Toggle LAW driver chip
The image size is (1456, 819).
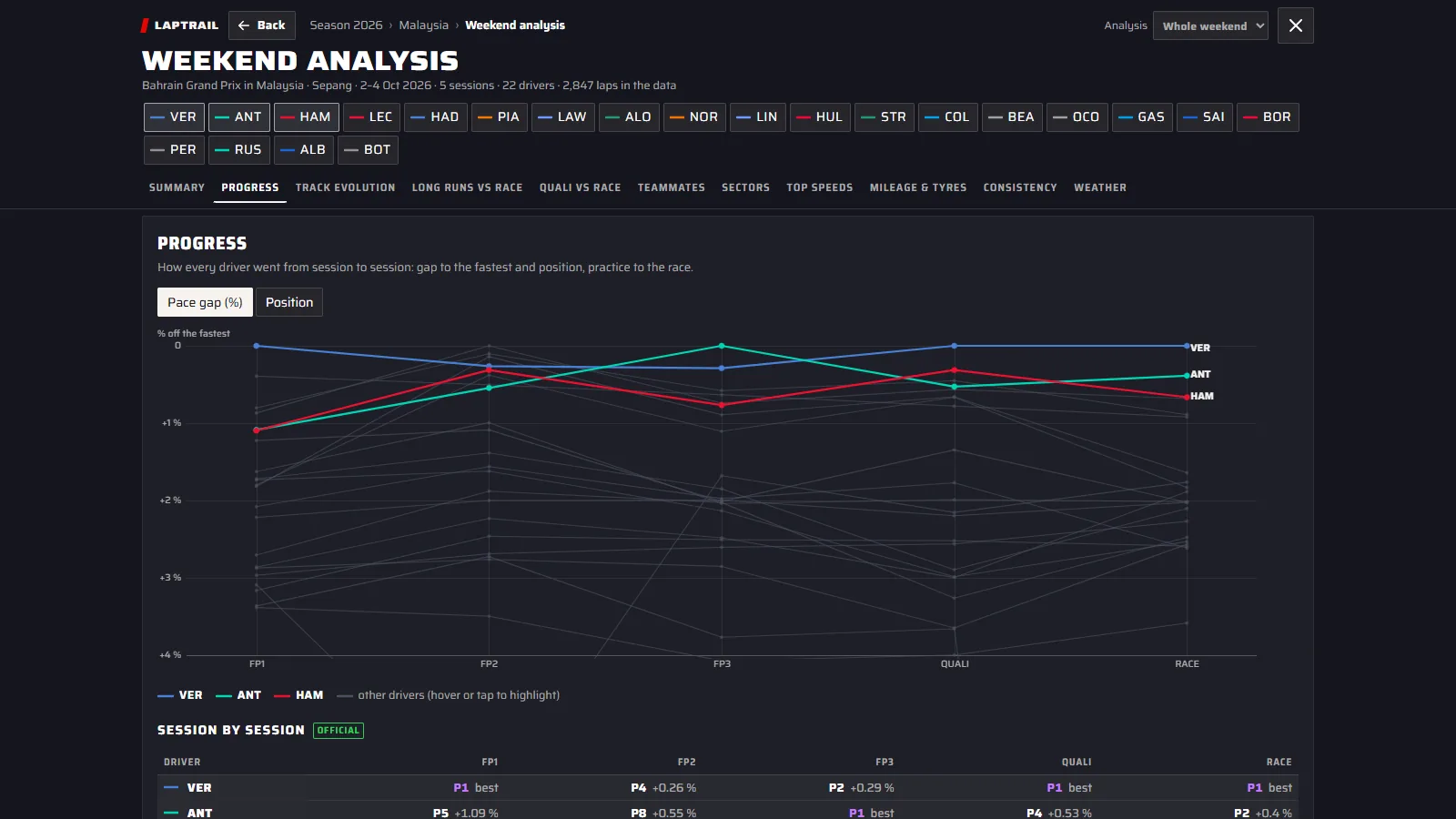pyautogui.click(x=563, y=116)
